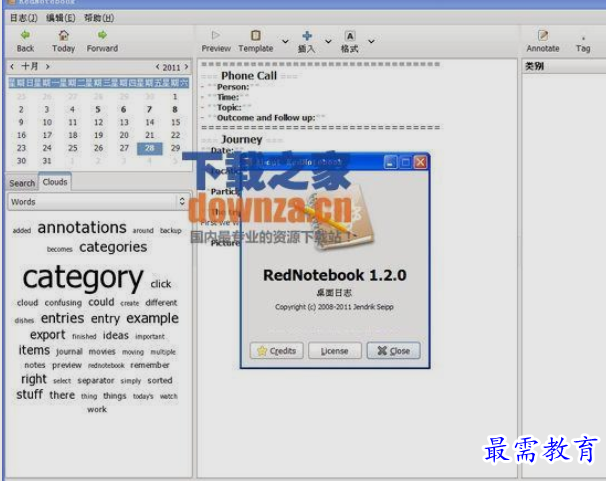Select day 7 in the calendar
The width and height of the screenshot is (606, 481).
coord(150,109)
